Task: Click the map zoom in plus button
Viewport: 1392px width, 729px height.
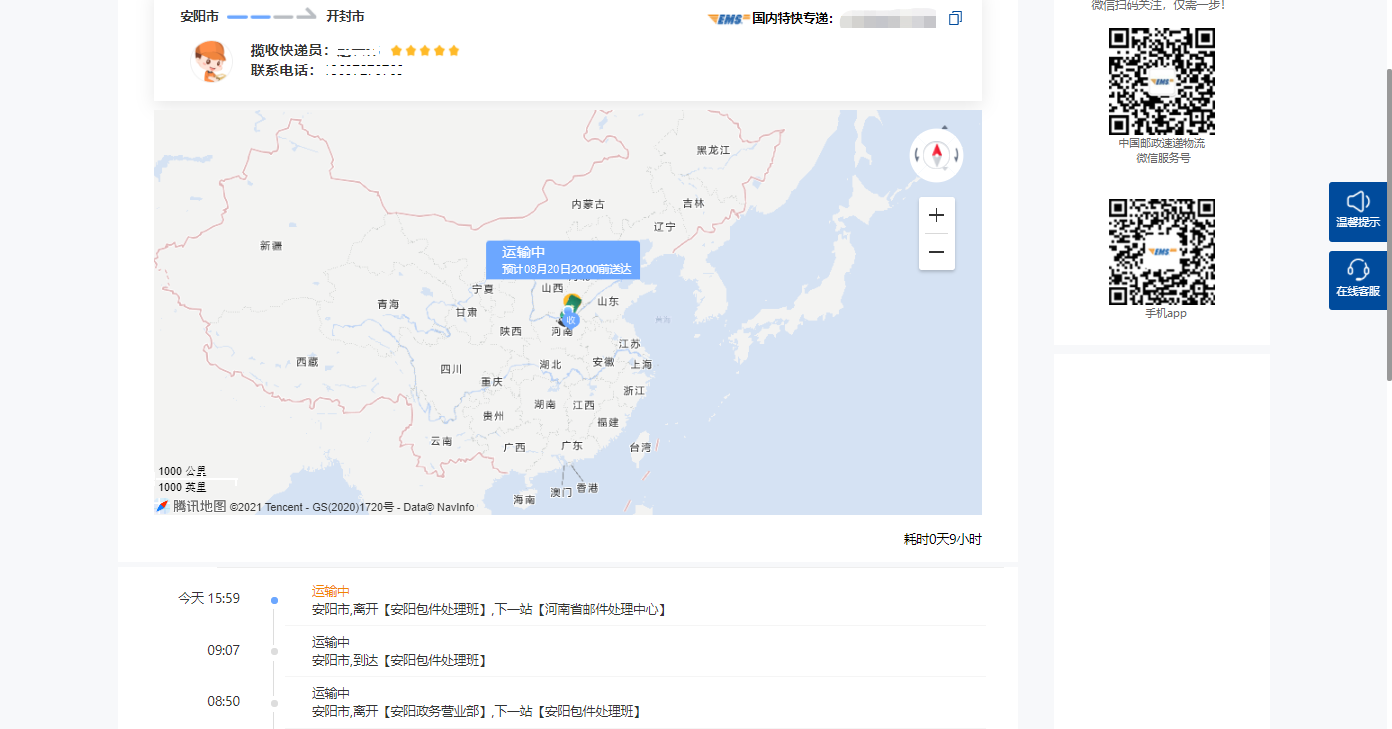Action: 936,215
